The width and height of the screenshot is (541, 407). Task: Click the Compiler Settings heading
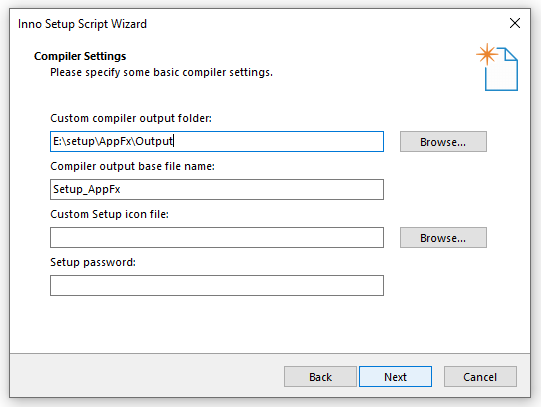pos(80,56)
